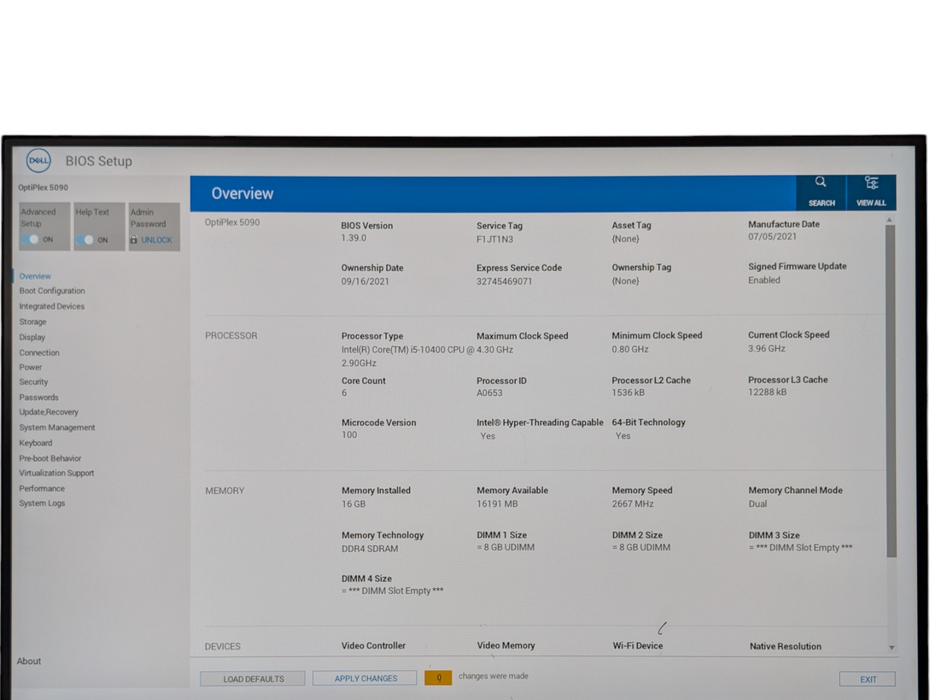Click the scrollbar up arrow
Screen dimensions: 930x700
[890, 220]
